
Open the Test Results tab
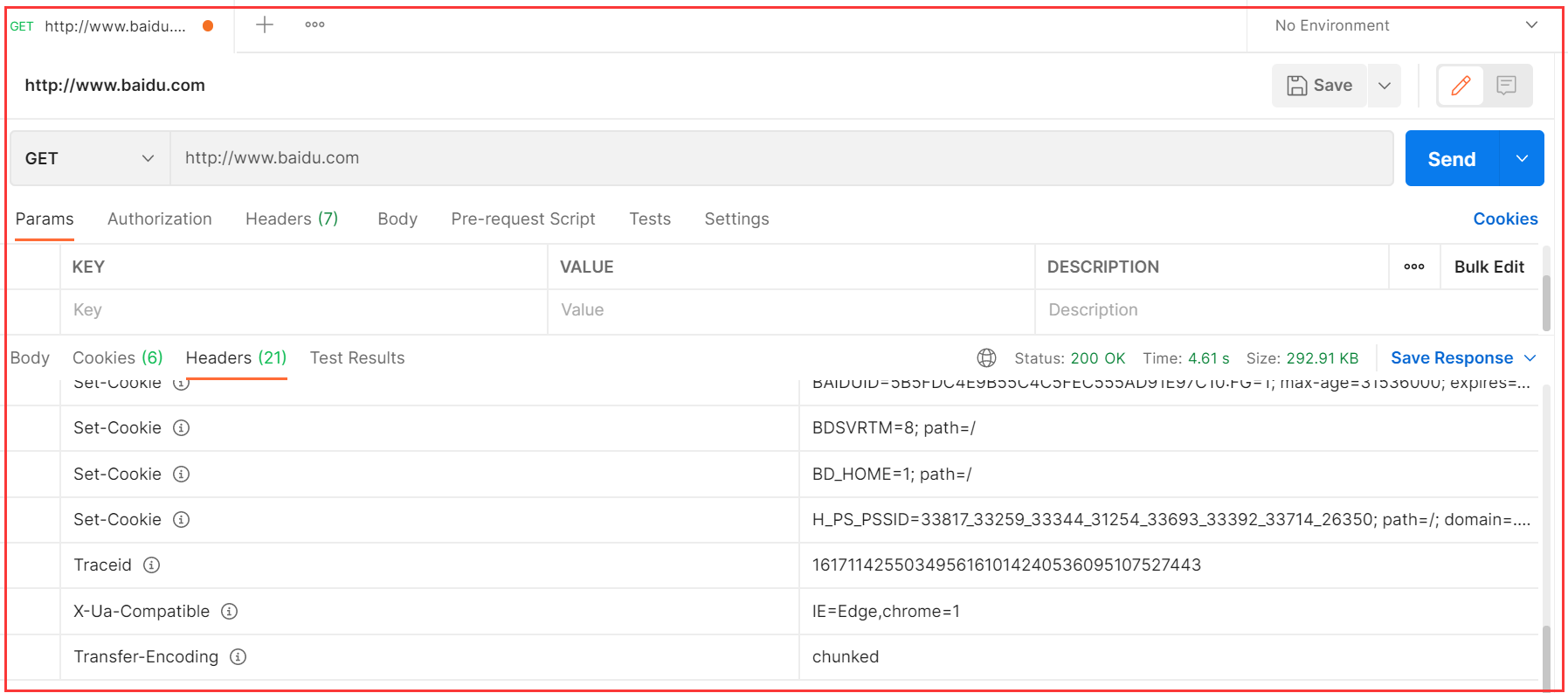[x=357, y=357]
